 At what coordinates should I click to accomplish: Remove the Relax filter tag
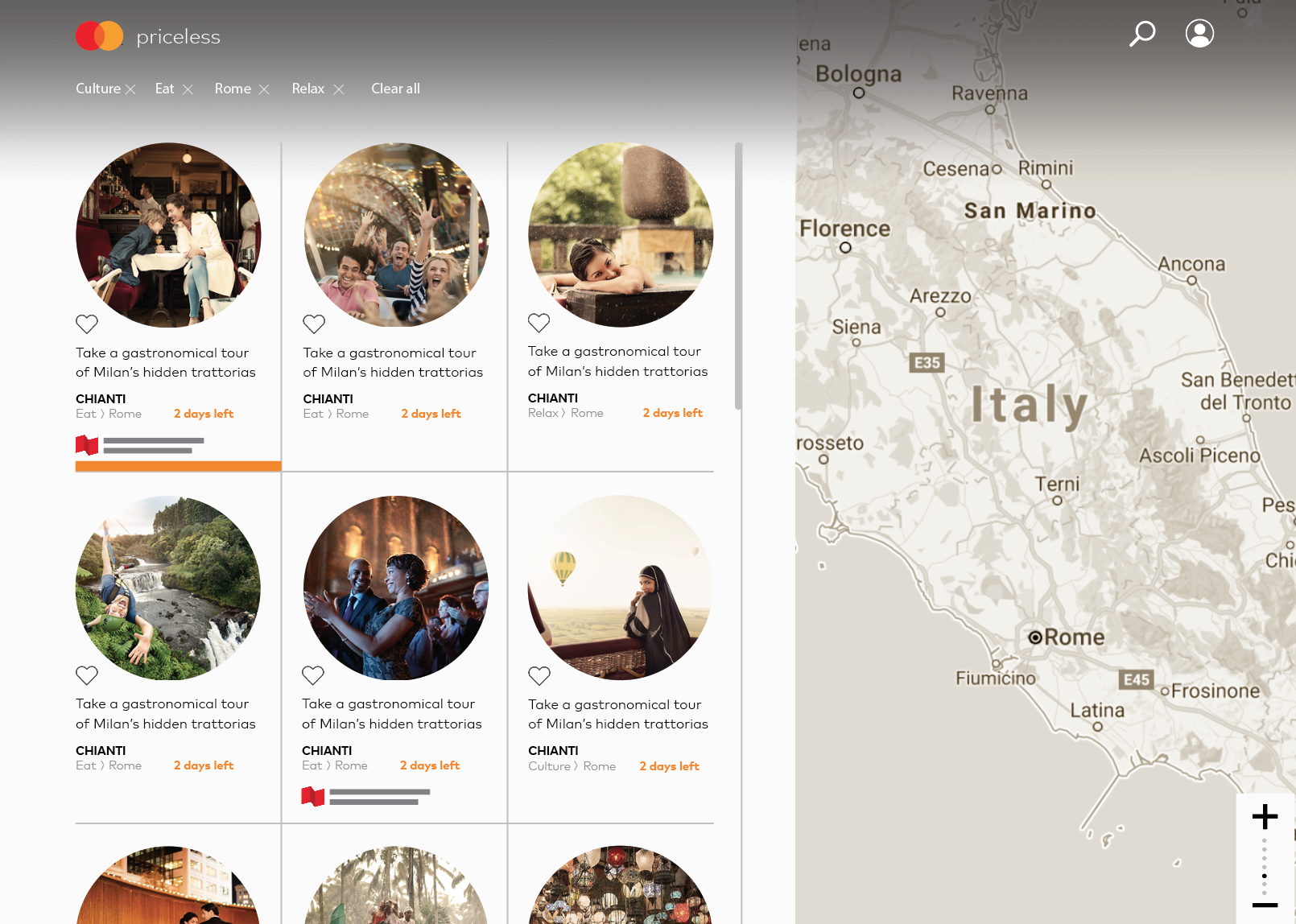click(x=339, y=89)
